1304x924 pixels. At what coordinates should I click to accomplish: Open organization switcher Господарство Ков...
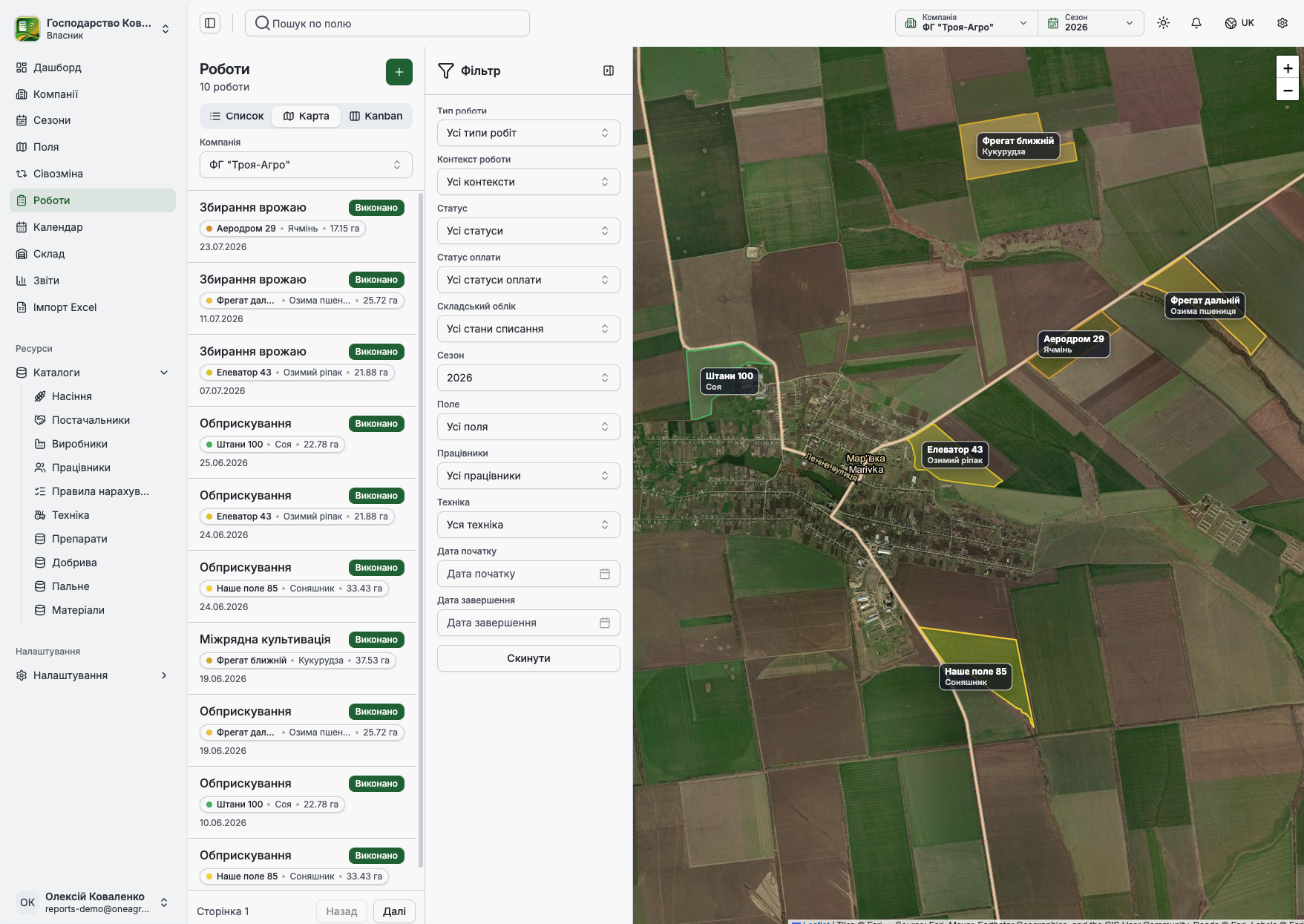click(93, 28)
